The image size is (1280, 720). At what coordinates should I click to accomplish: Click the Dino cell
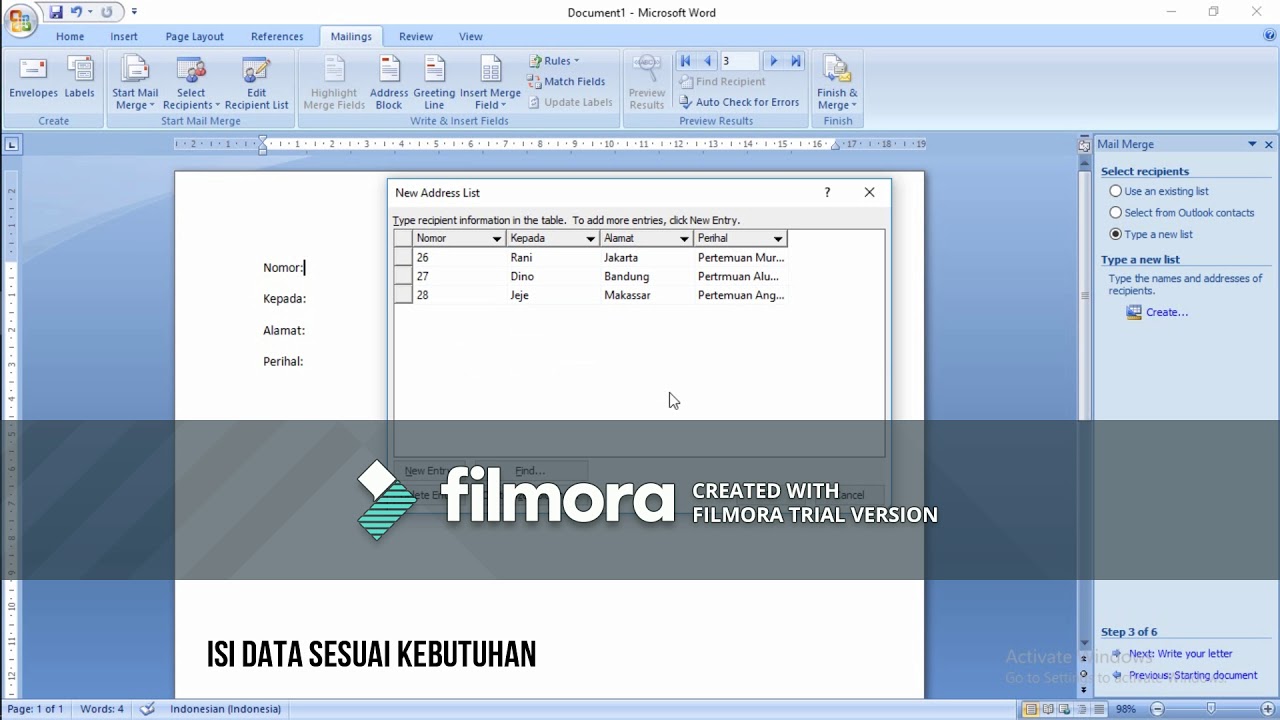click(552, 276)
